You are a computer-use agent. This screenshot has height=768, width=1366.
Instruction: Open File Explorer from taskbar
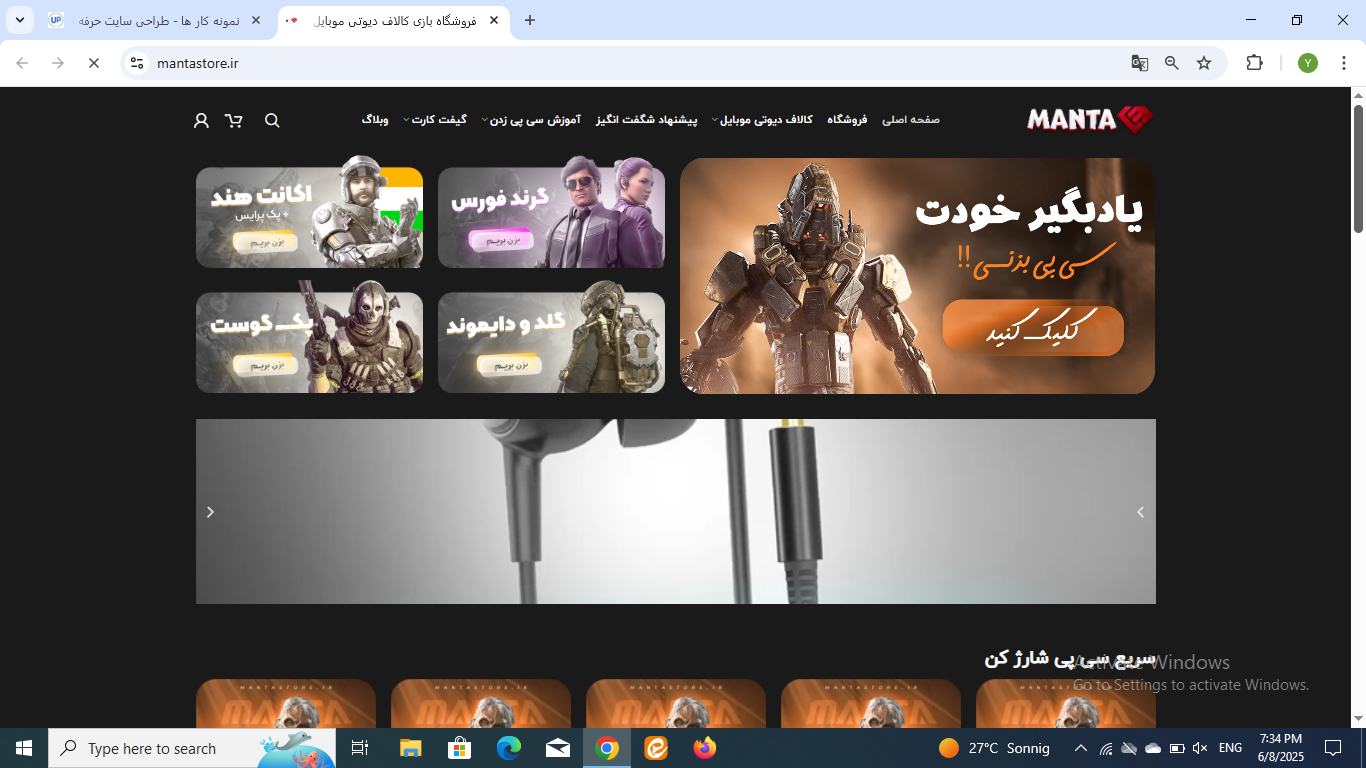411,748
